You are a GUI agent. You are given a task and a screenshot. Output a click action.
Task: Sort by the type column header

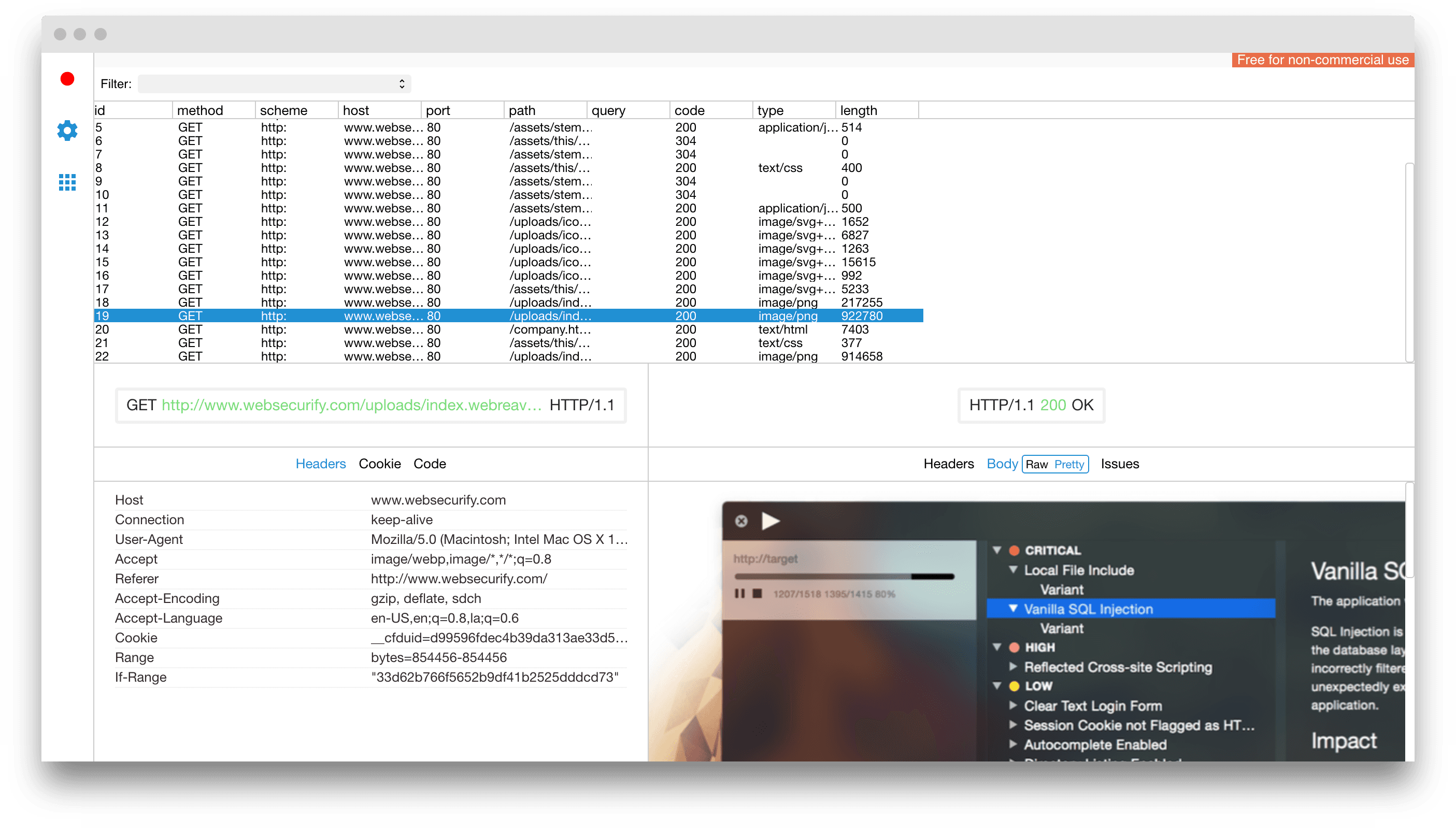(793, 110)
